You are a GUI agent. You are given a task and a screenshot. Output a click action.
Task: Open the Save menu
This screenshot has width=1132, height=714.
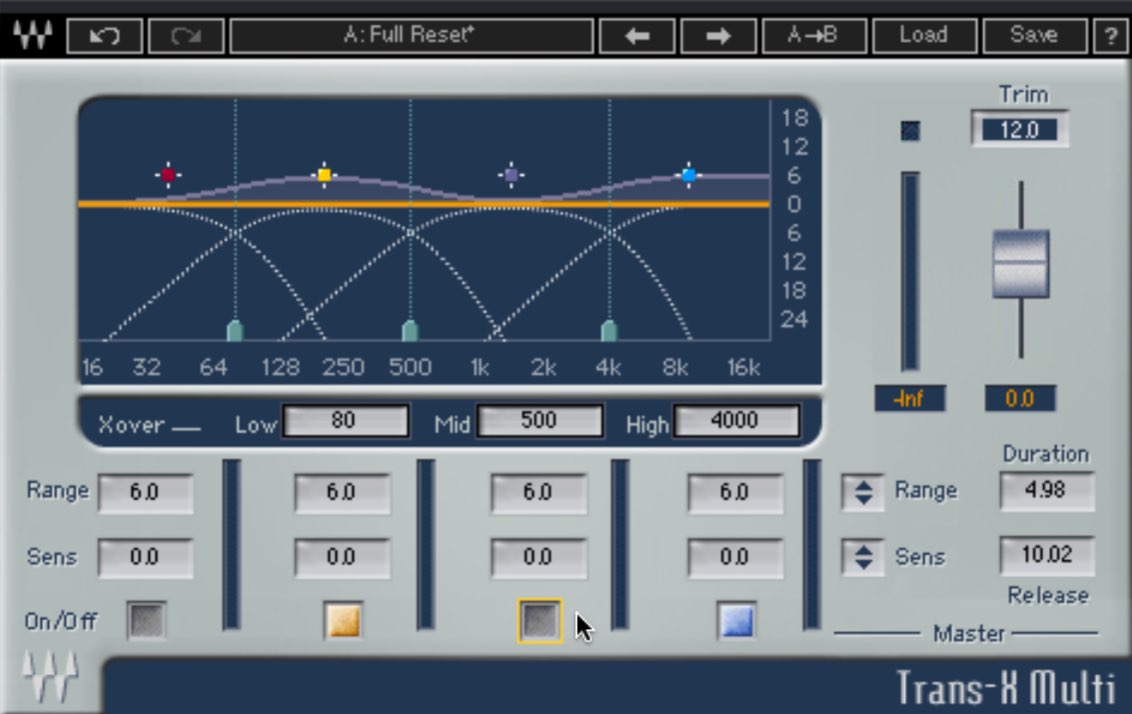click(1035, 35)
